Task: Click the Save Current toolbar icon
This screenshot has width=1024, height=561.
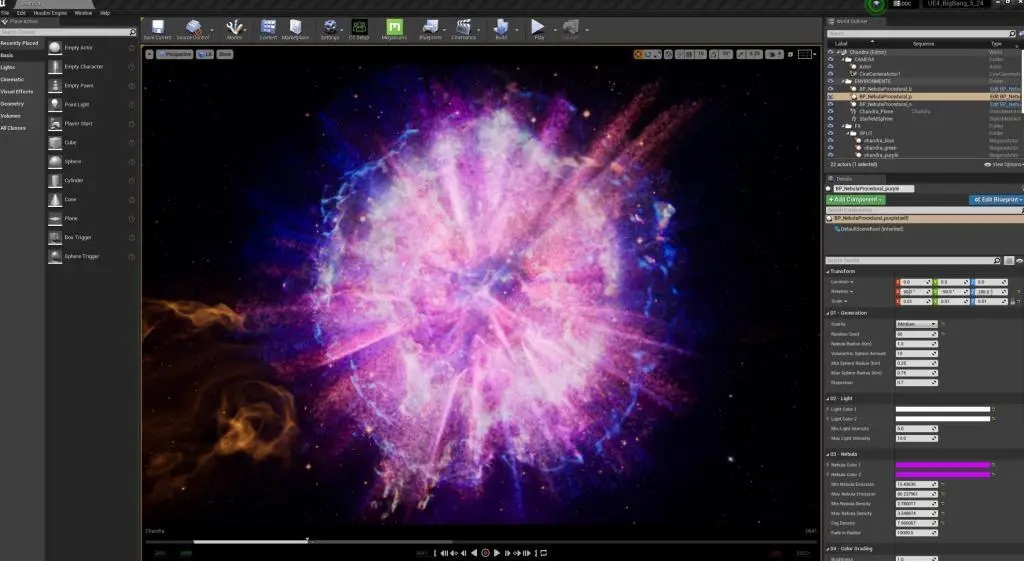Action: pos(158,29)
